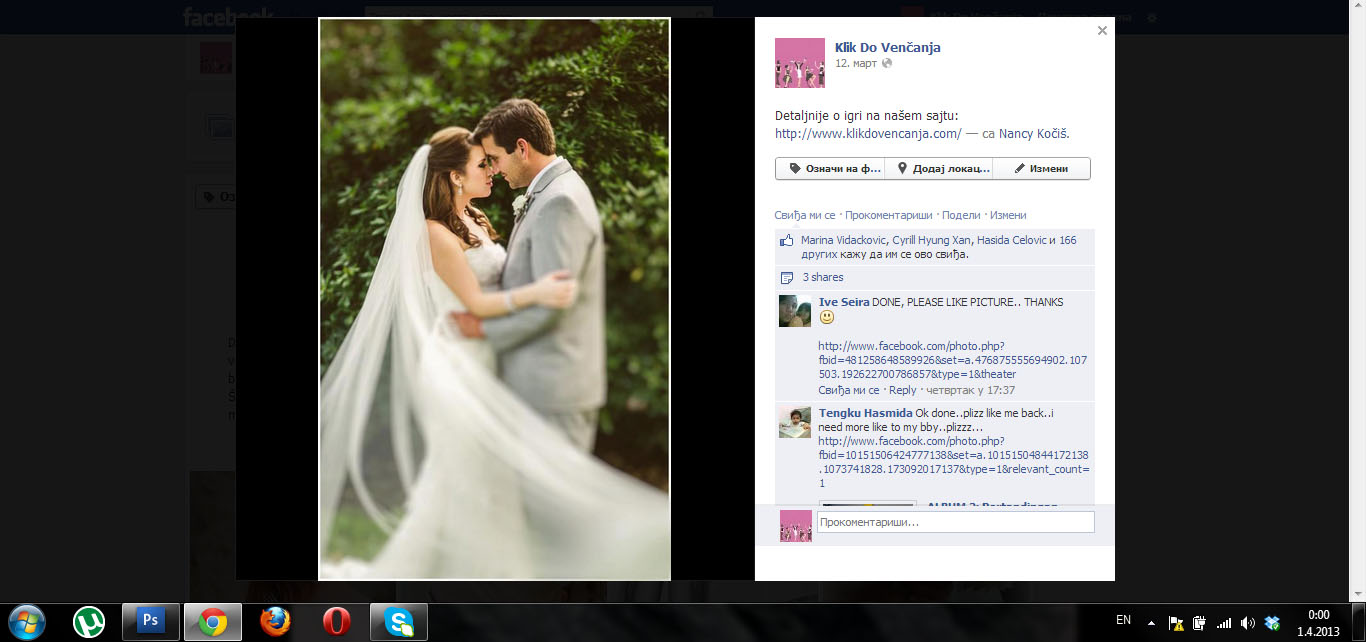Close the photo viewer with the X
The width and height of the screenshot is (1366, 642).
[x=1102, y=31]
